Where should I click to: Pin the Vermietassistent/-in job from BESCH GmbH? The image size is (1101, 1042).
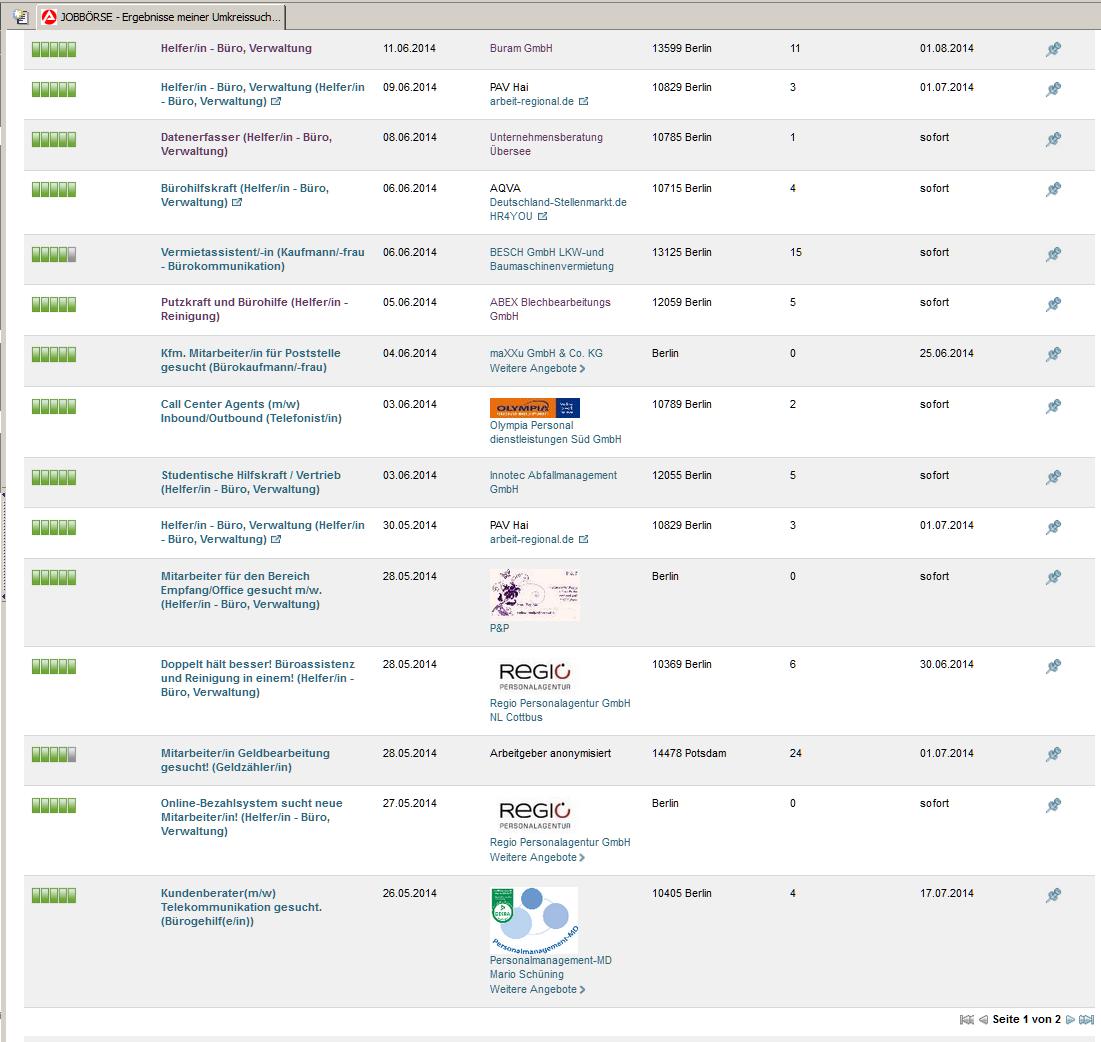pos(1053,255)
